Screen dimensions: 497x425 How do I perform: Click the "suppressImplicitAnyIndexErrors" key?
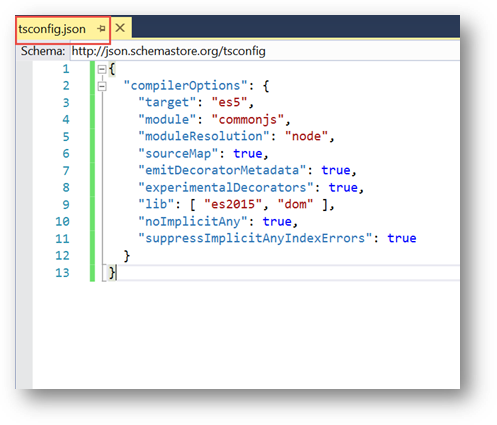pyautogui.click(x=255, y=238)
